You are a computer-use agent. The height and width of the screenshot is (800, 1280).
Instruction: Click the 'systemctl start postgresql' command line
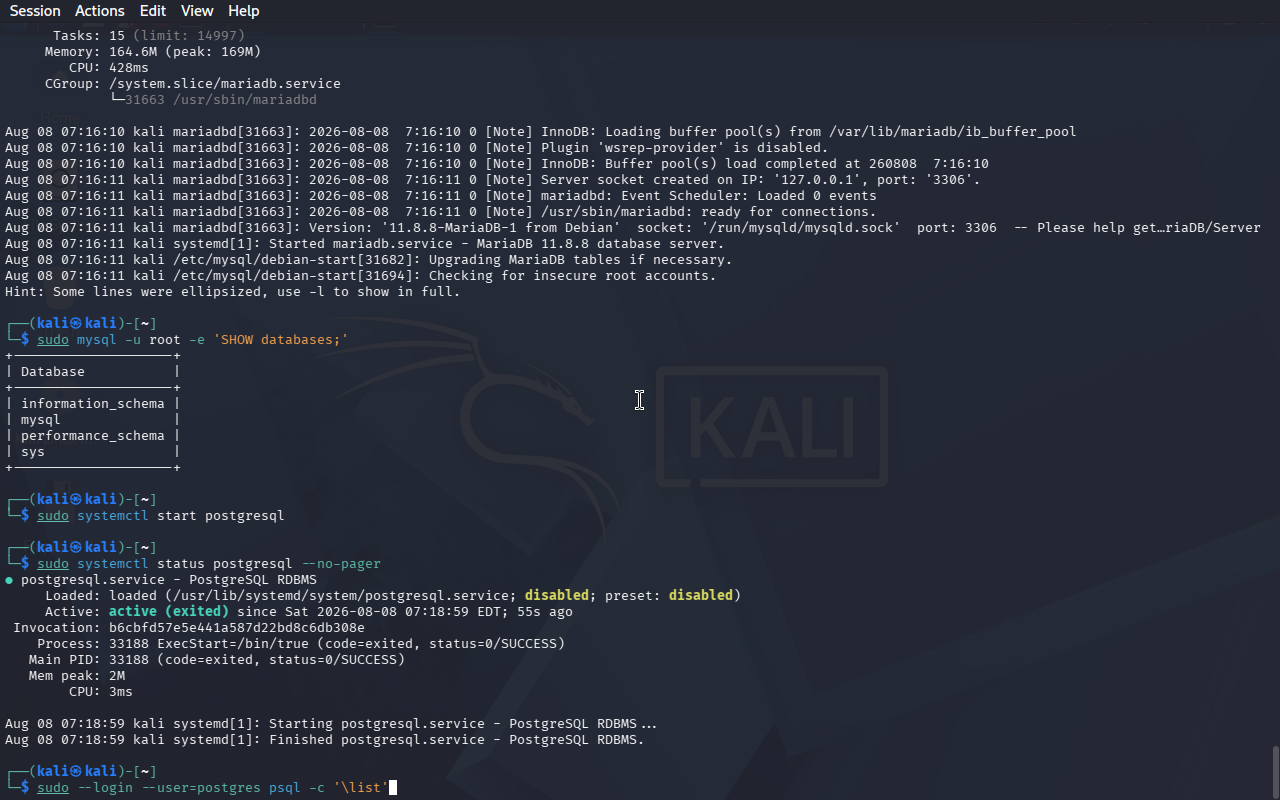[x=161, y=516]
